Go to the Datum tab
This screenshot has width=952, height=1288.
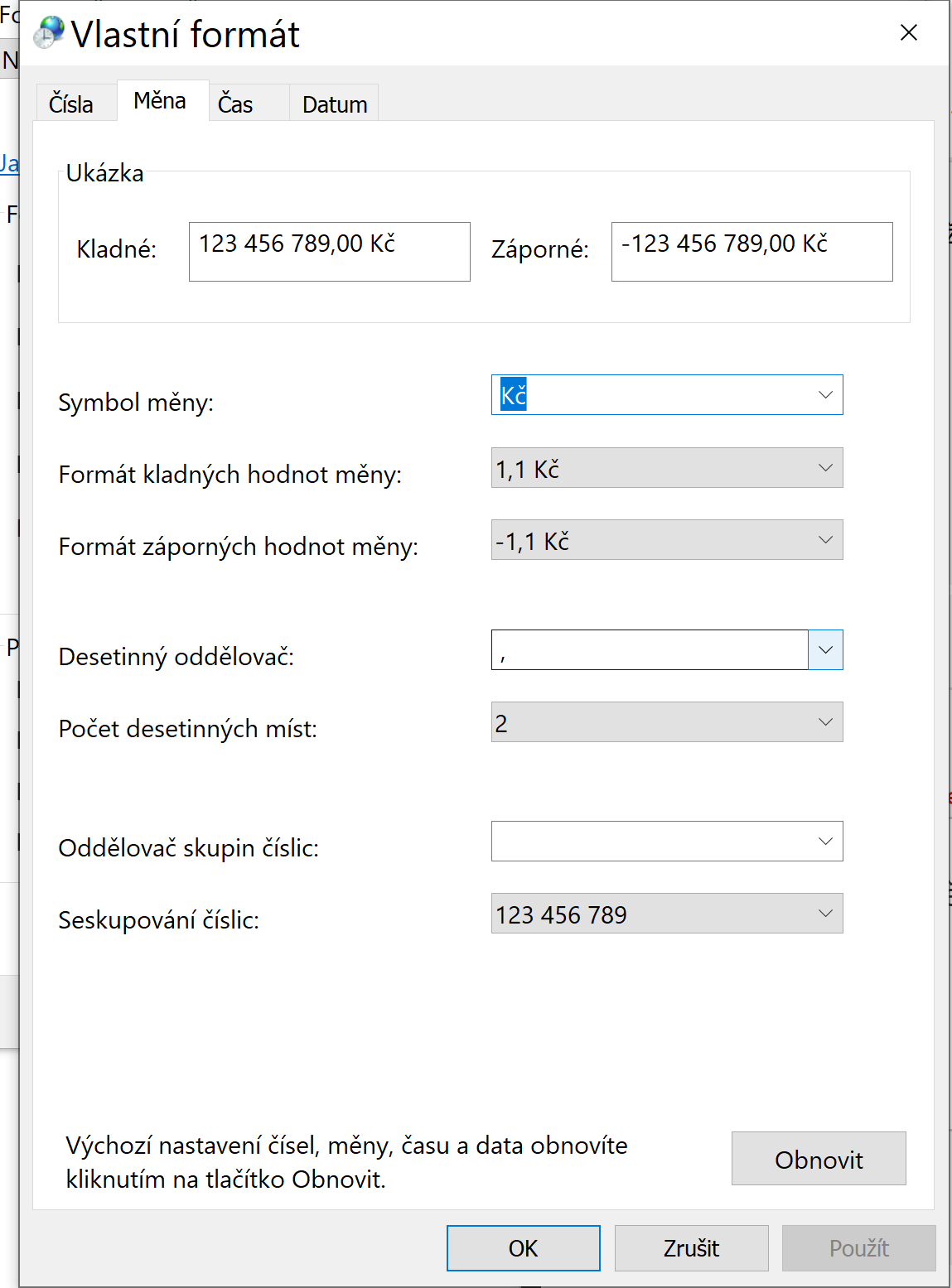tap(335, 104)
